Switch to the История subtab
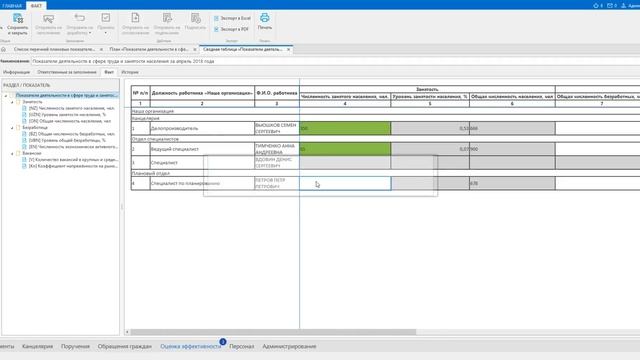 130,72
